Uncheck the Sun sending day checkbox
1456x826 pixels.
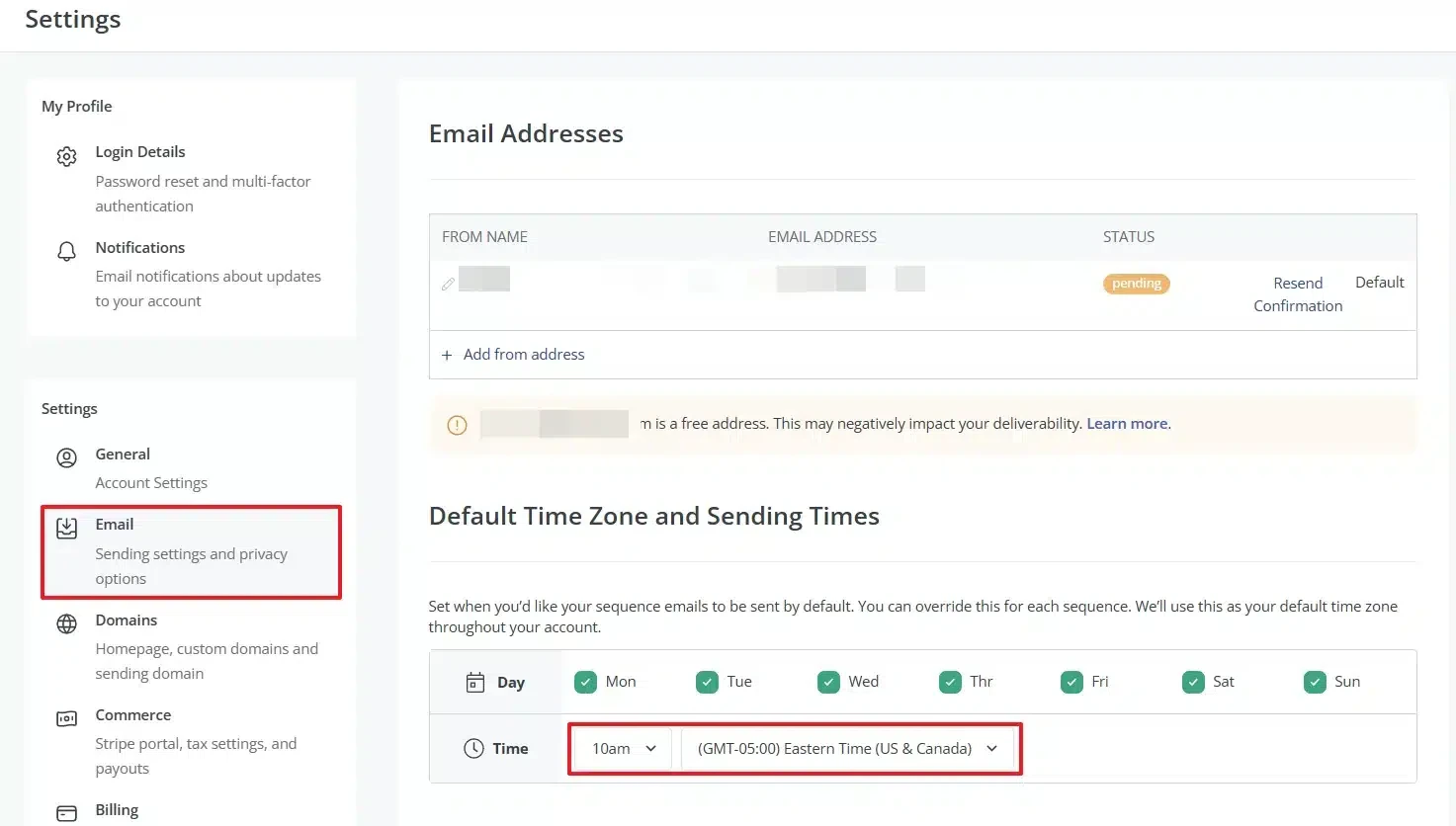tap(1315, 682)
